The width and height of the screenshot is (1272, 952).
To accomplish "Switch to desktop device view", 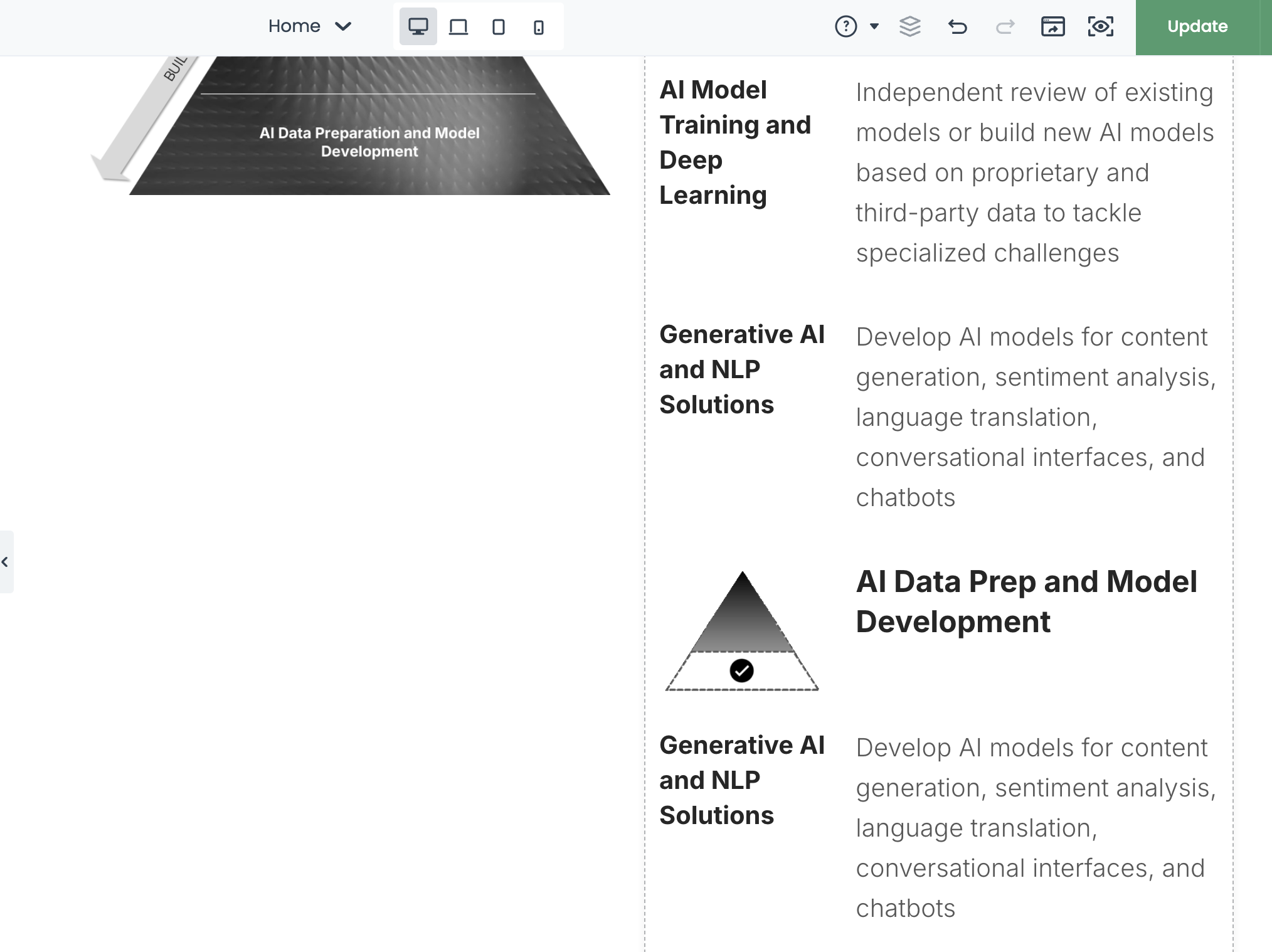I will (418, 27).
